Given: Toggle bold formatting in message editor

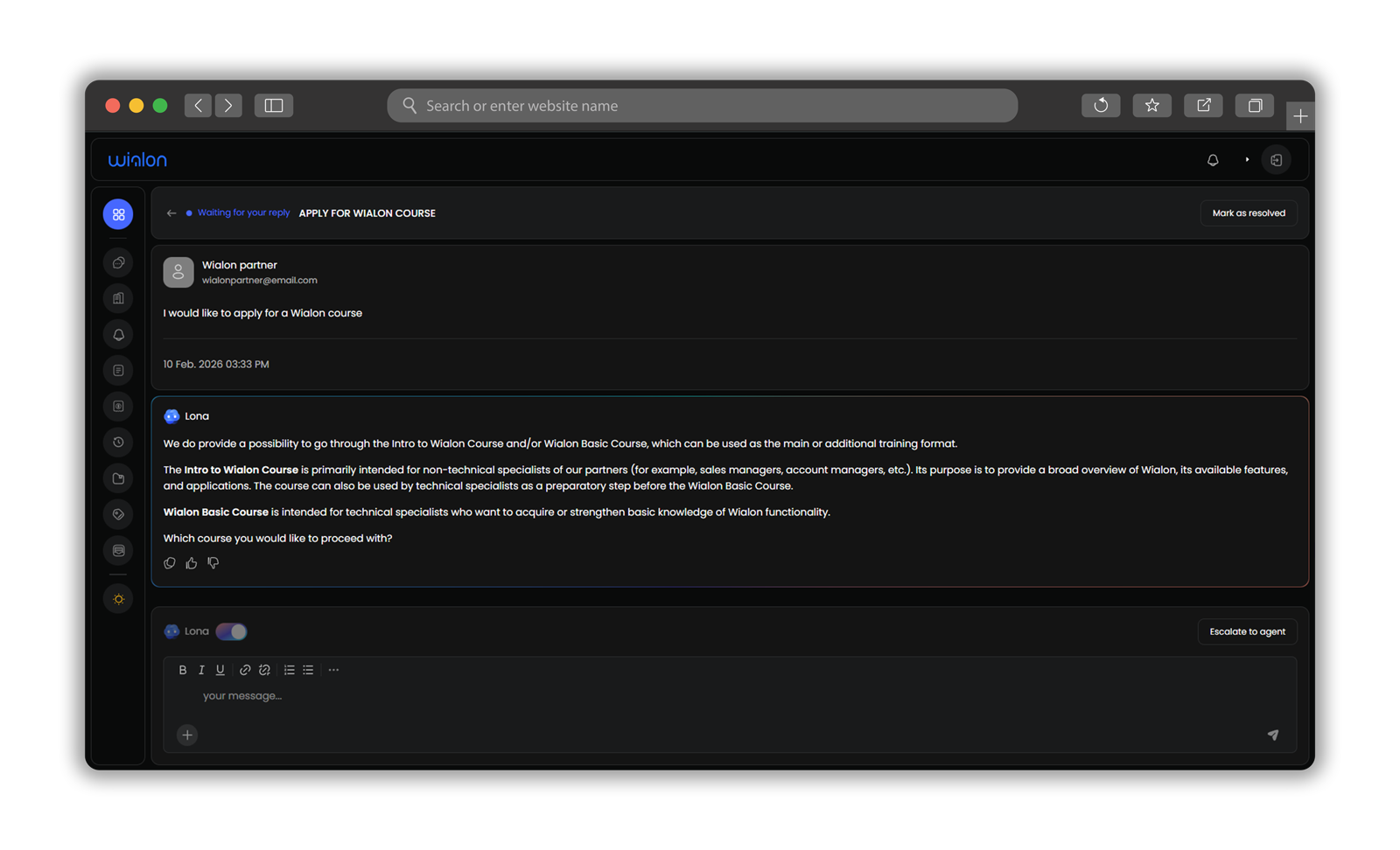Looking at the screenshot, I should [183, 670].
